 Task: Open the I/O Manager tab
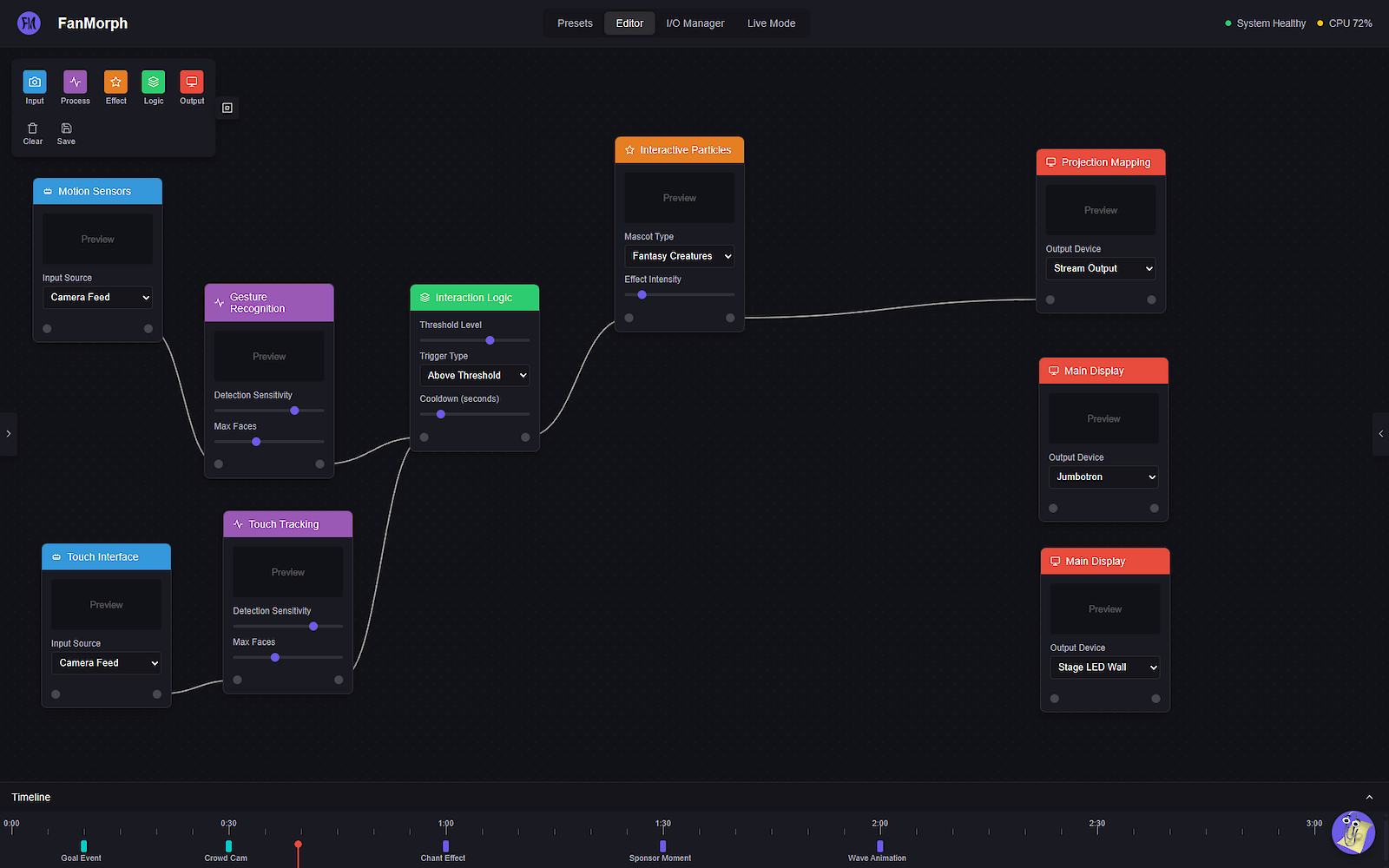pyautogui.click(x=694, y=23)
